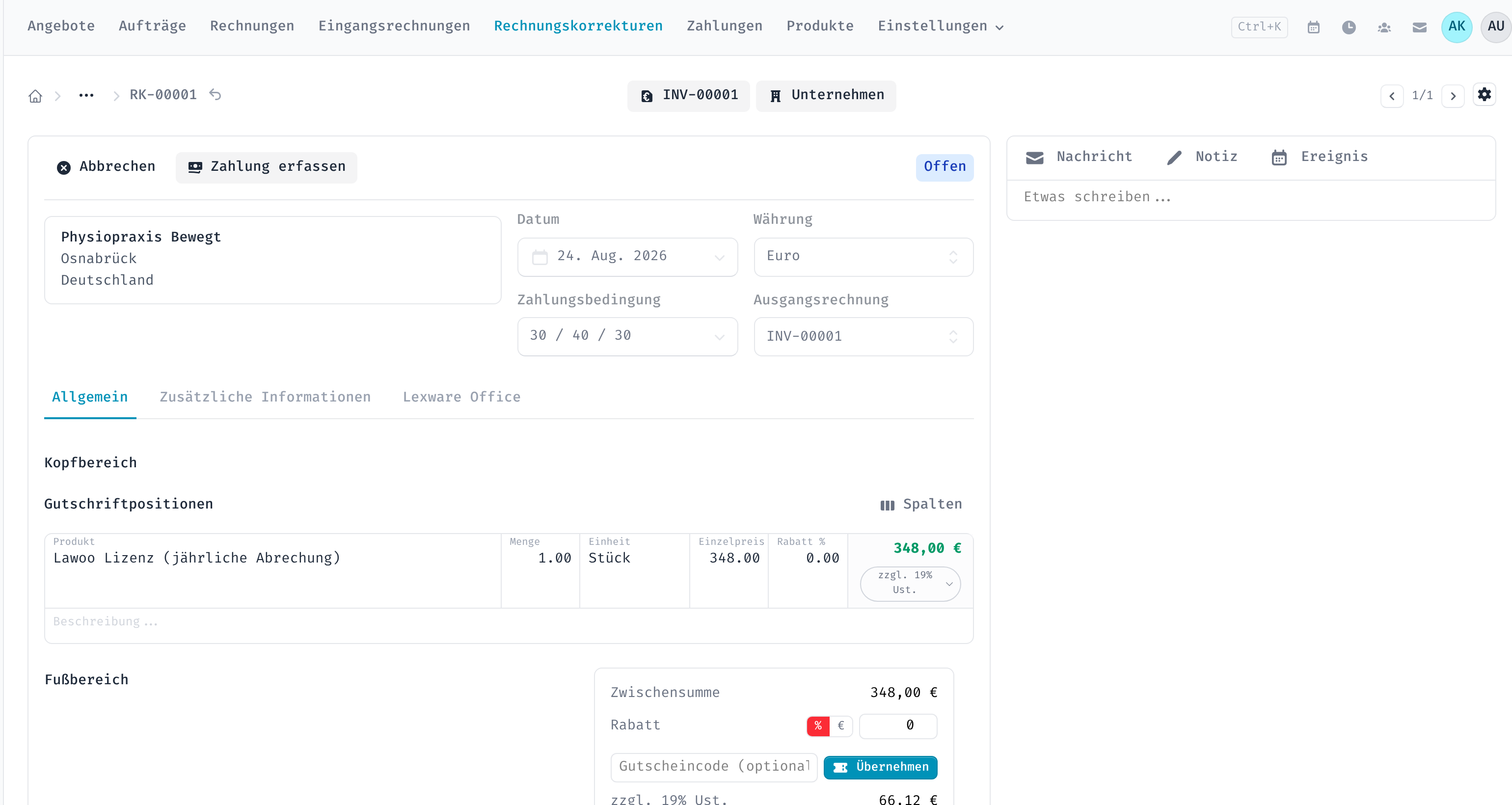Expand the Einstellungen menu
Screen dimensions: 1512x805
(x=940, y=27)
